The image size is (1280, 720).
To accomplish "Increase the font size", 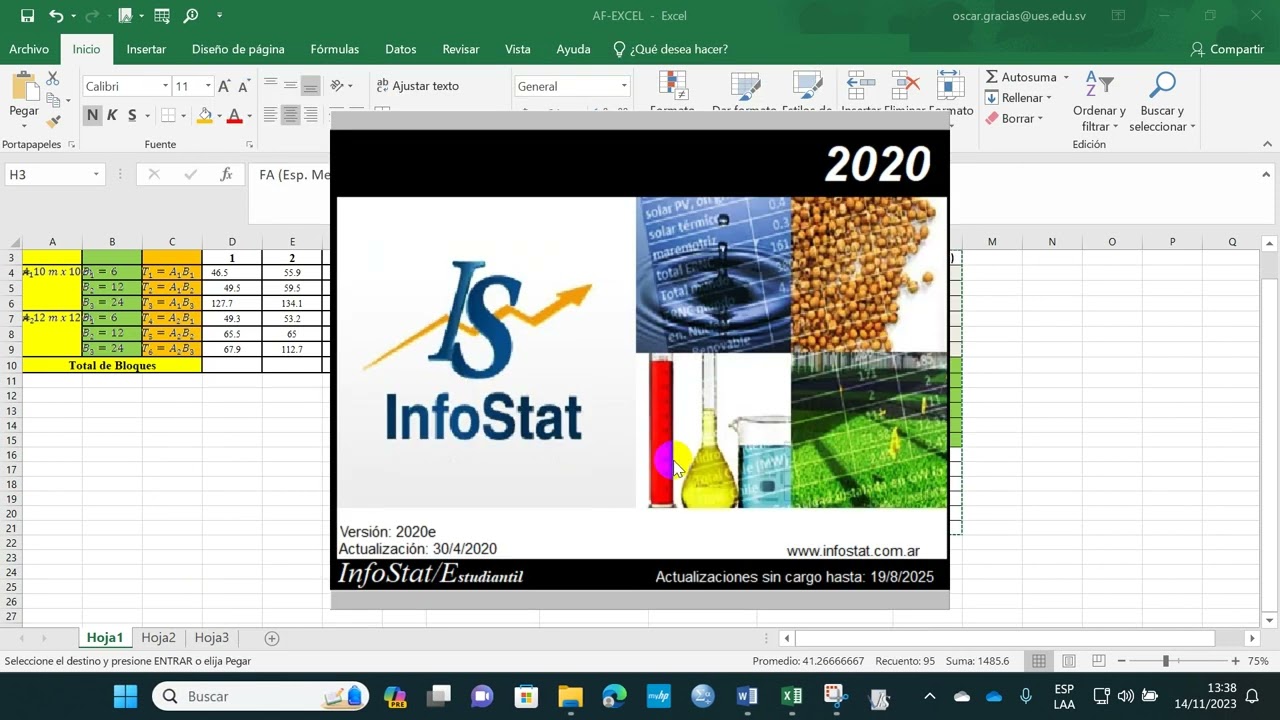I will click(x=224, y=86).
